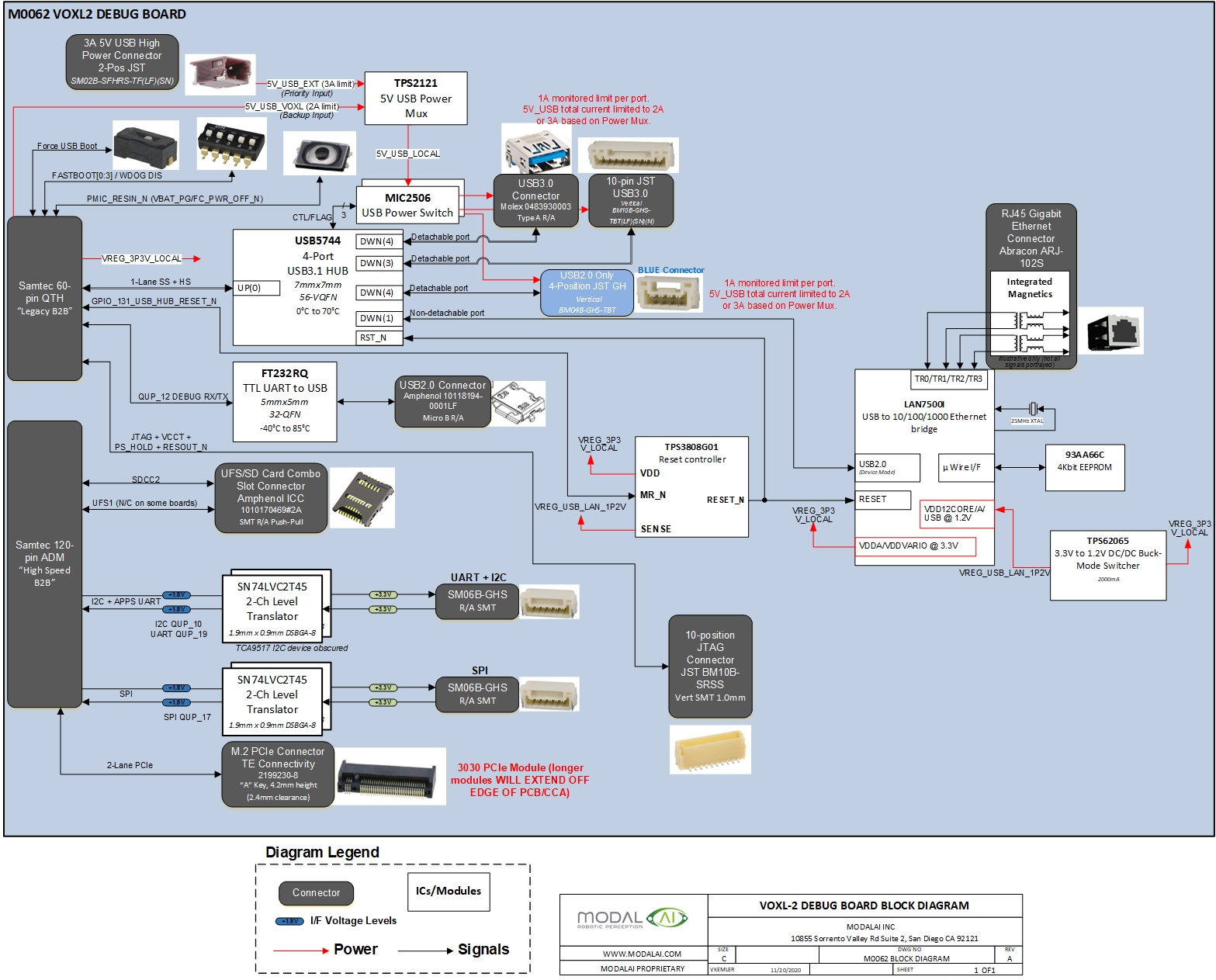Click the DWN(1) non-detachable port box
The width and height of the screenshot is (1216, 980).
coord(380,318)
